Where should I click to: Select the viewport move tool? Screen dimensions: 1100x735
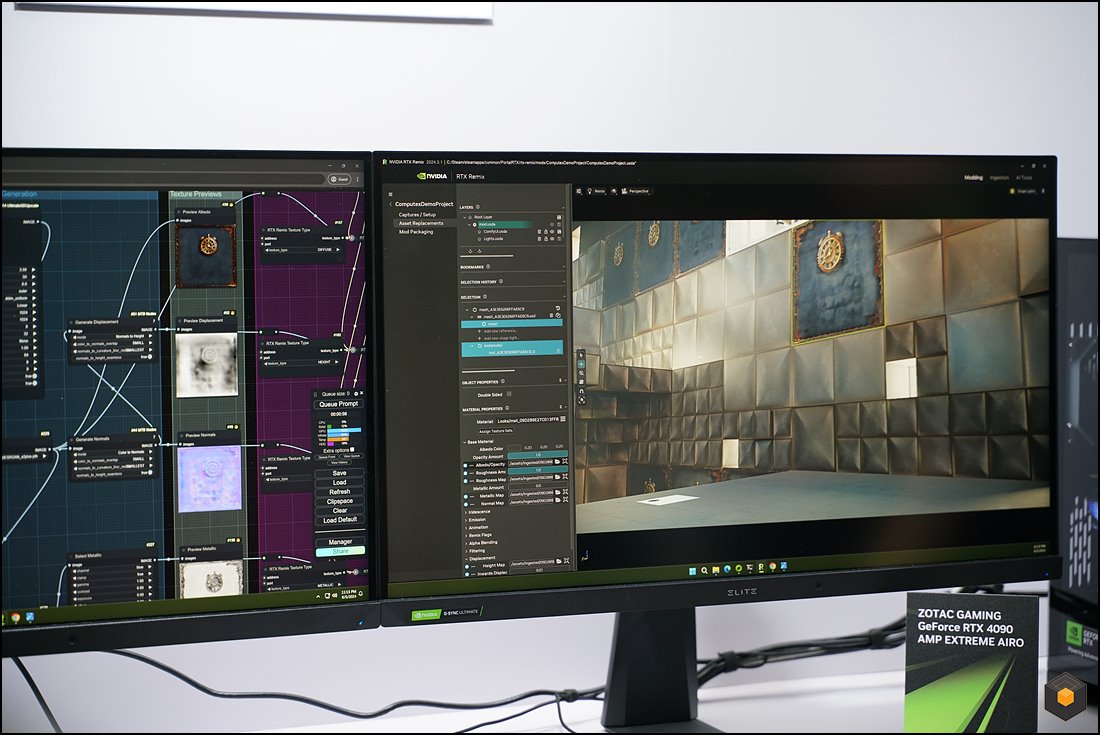(582, 364)
